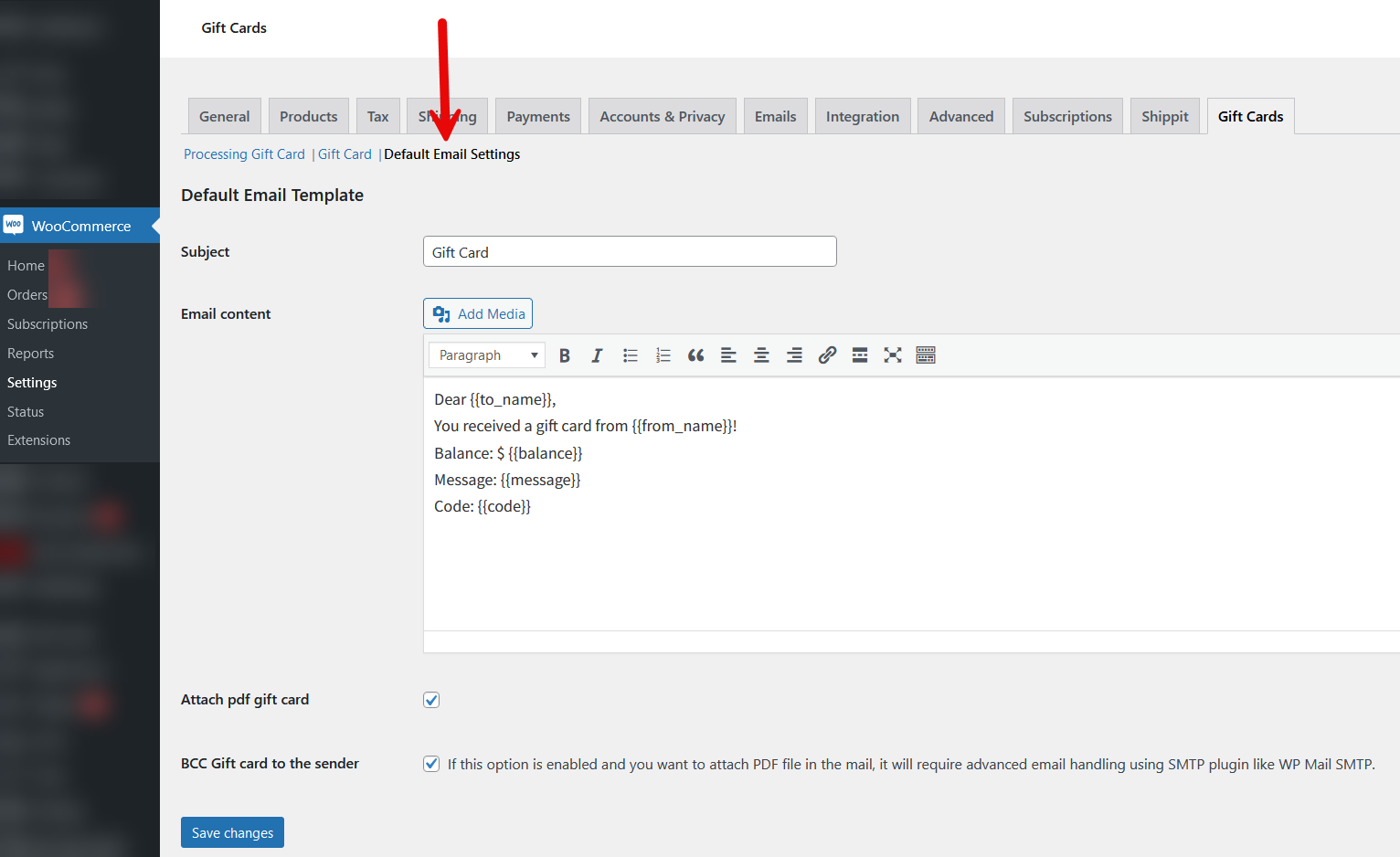The height and width of the screenshot is (857, 1400).
Task: Open the Paragraph format dropdown
Action: pyautogui.click(x=487, y=355)
